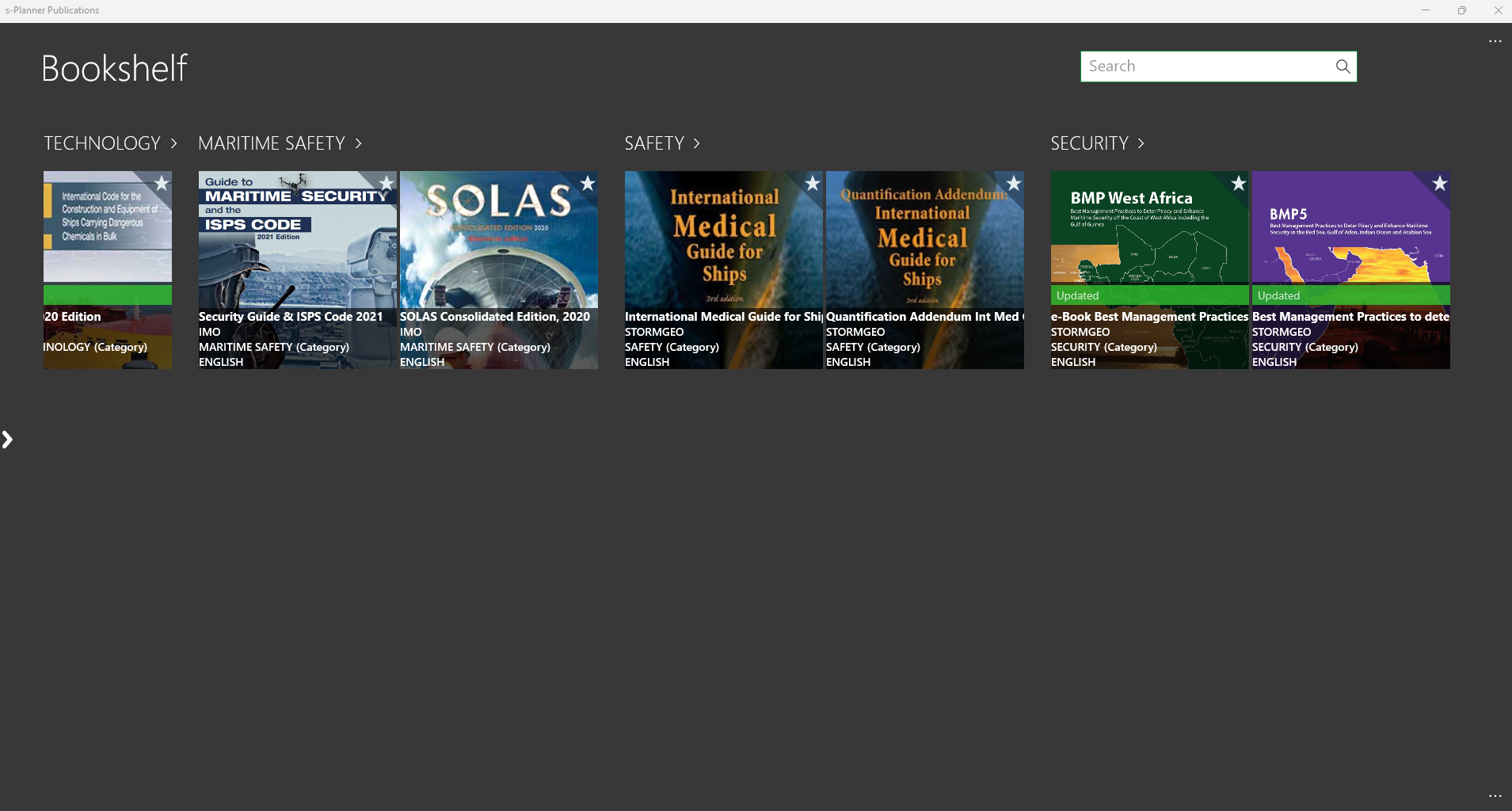Click IMO publisher under SOLAS book
This screenshot has height=811, width=1512.
[411, 332]
